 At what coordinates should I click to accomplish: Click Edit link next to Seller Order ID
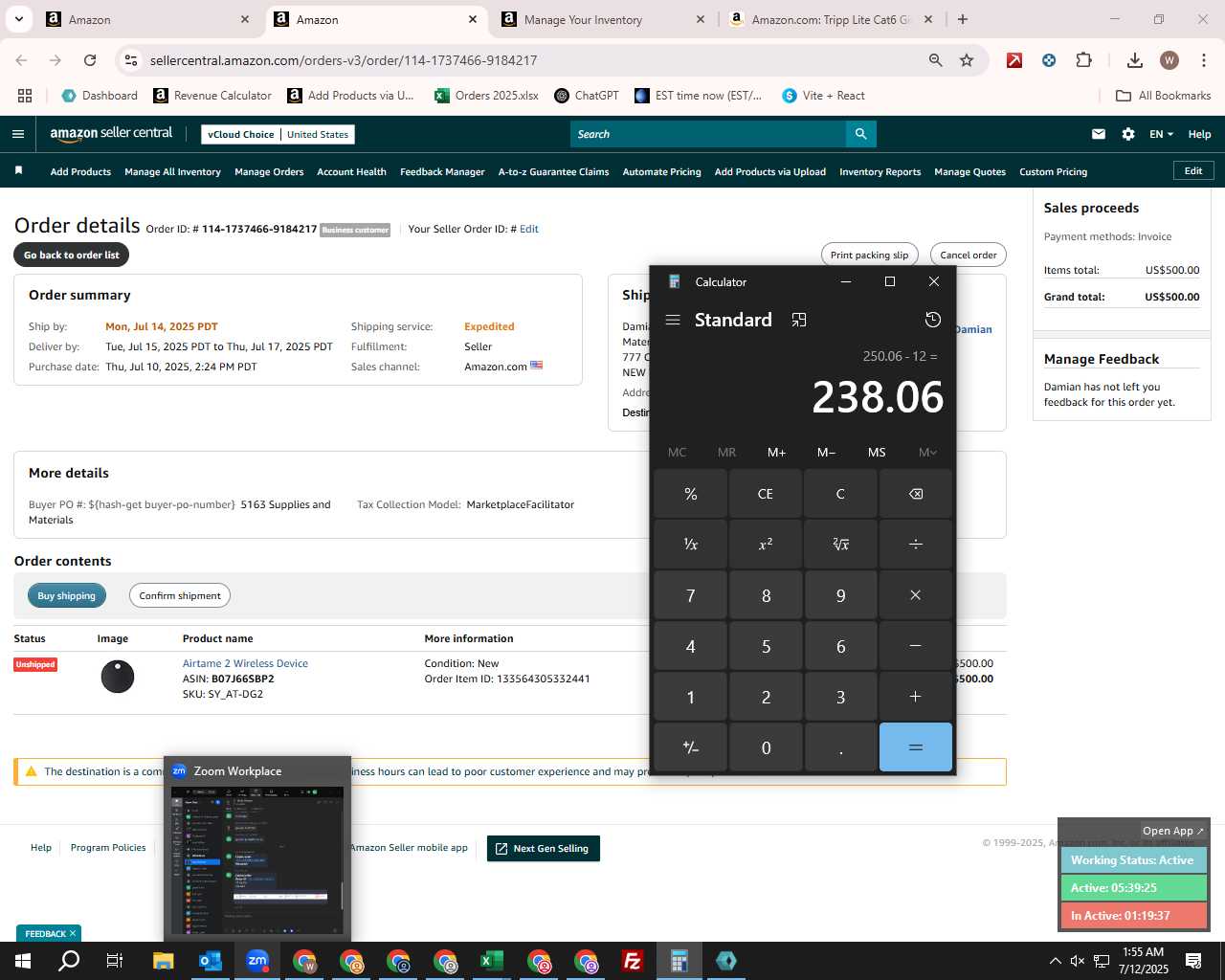click(x=529, y=229)
